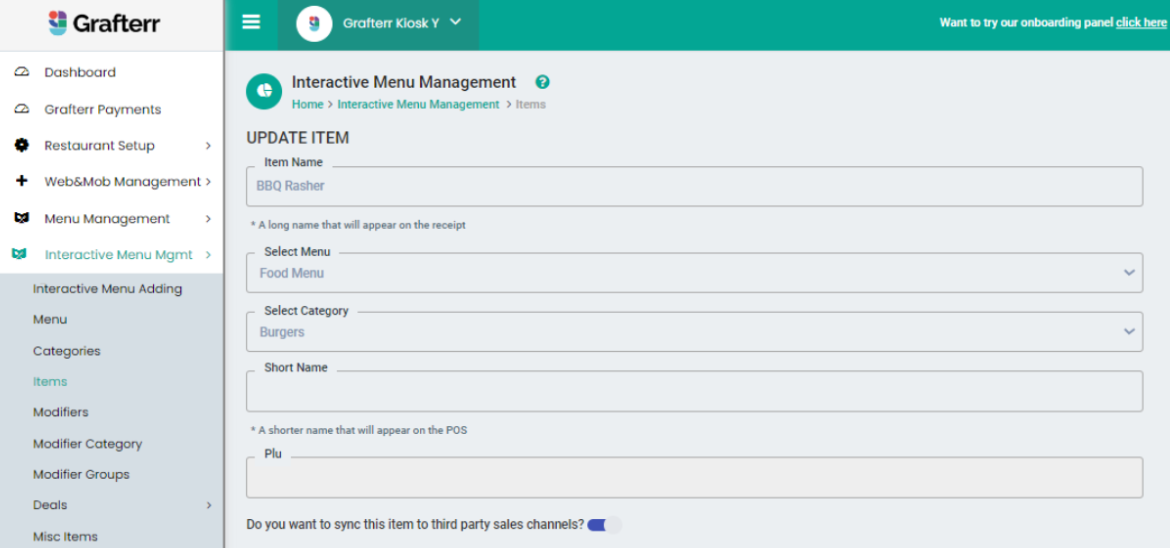This screenshot has height=548, width=1170.
Task: Click the Grafterr logo
Action: point(104,23)
